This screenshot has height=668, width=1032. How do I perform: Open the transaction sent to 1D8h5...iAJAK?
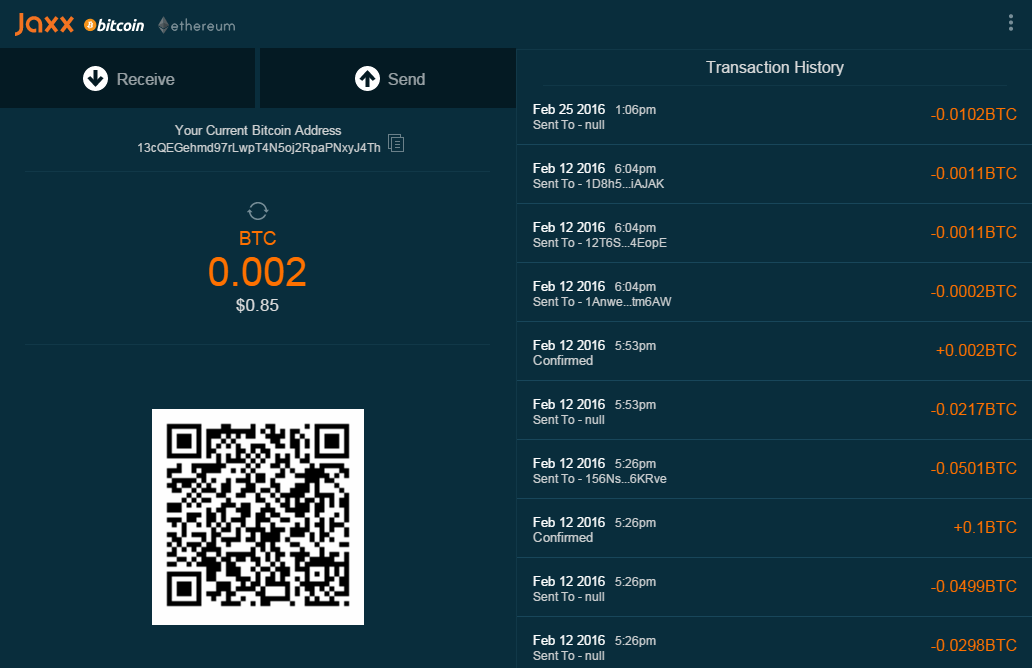(774, 175)
